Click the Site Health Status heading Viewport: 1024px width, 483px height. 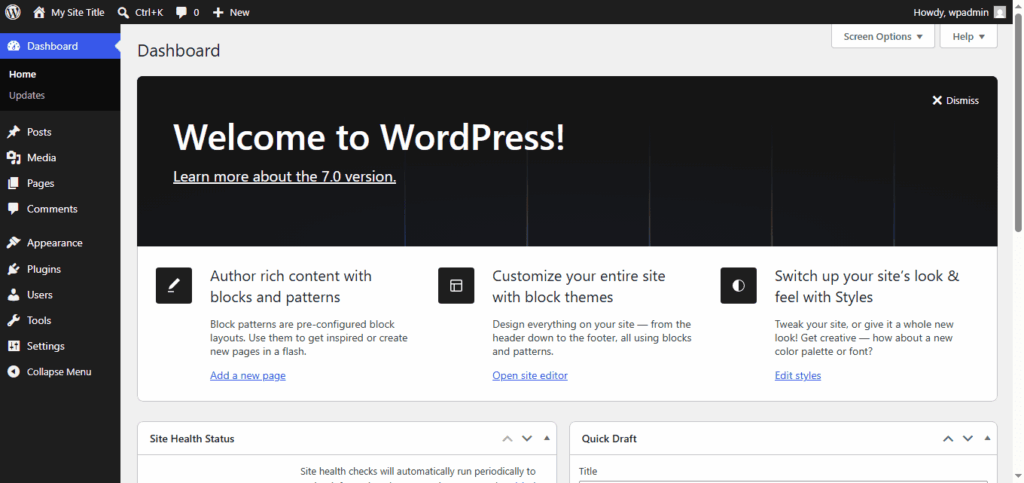[192, 439]
